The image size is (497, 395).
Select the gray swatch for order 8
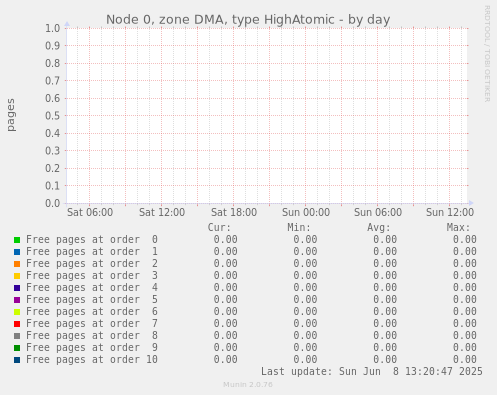(17, 336)
